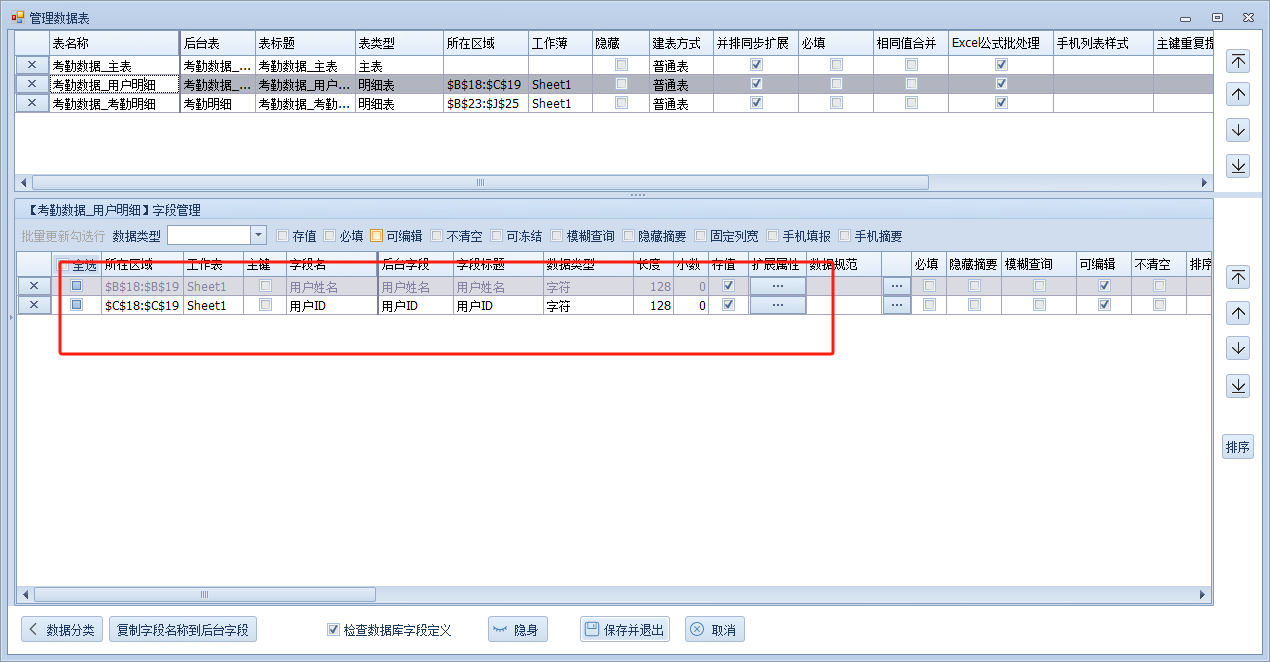Select the 考勤数据_考勤明细 table name cell
This screenshot has height=662, width=1270.
click(x=114, y=104)
